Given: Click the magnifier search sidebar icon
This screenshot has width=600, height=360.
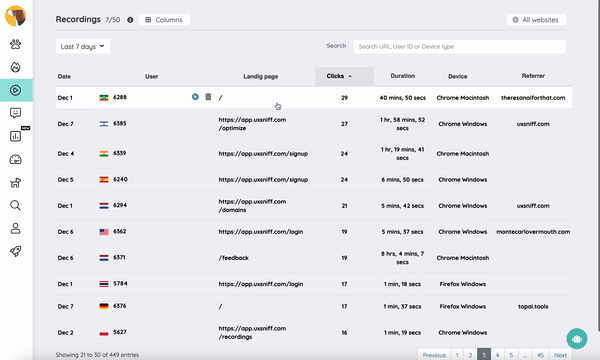Looking at the screenshot, I should pos(15,205).
